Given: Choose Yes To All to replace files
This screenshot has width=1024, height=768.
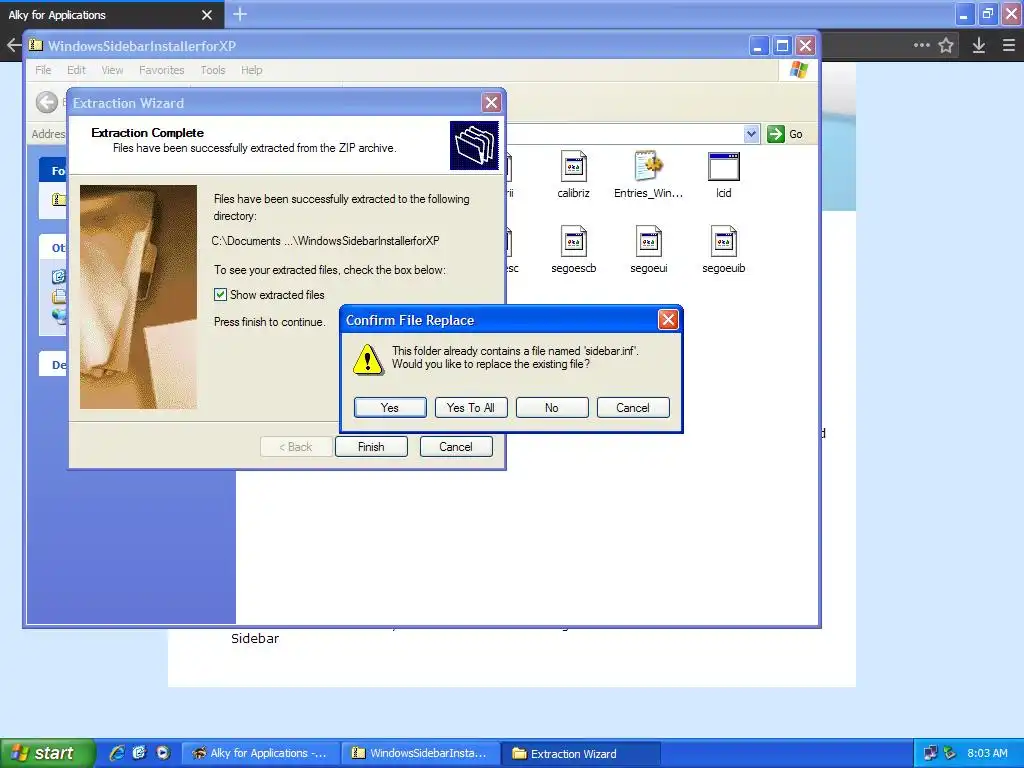Looking at the screenshot, I should tap(471, 408).
